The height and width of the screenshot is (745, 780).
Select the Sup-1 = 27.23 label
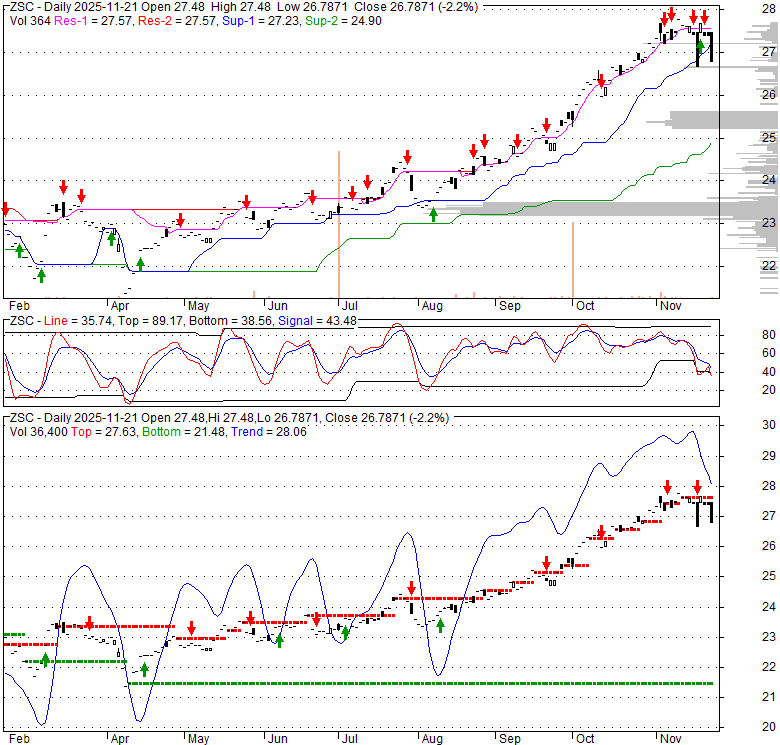251,19
